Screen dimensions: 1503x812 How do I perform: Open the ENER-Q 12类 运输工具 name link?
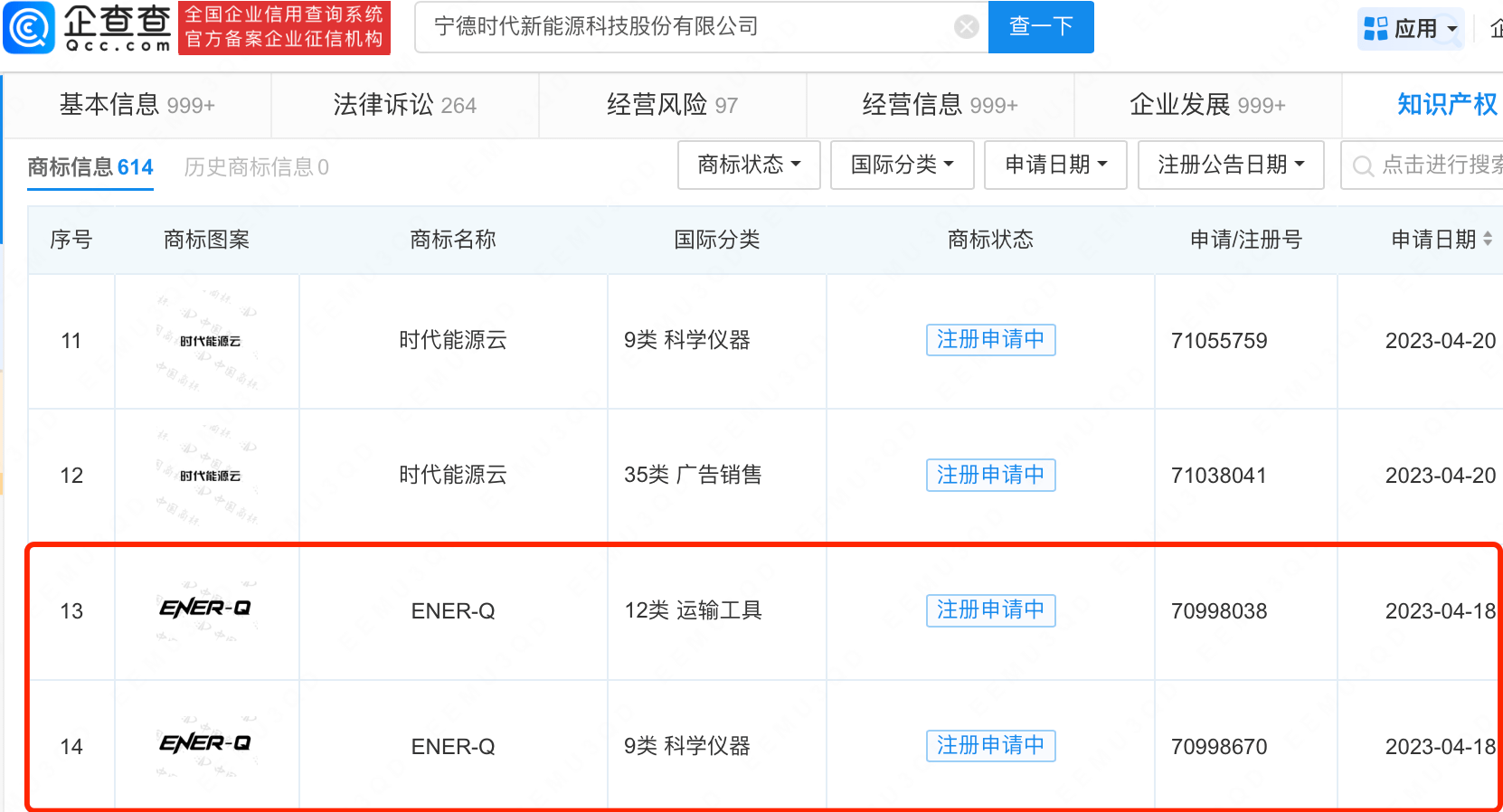tap(453, 611)
